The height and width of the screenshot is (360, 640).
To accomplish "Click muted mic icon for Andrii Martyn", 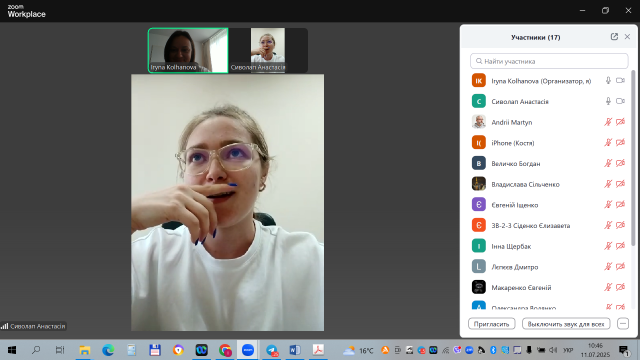I will point(608,122).
